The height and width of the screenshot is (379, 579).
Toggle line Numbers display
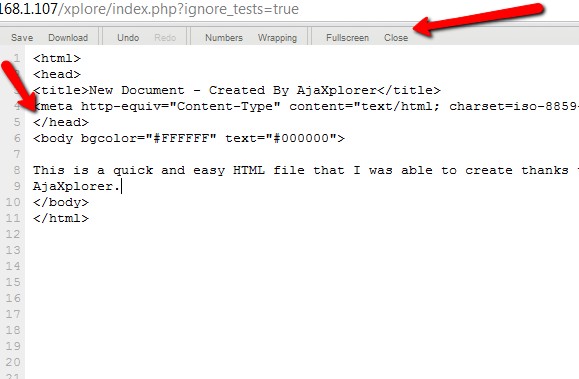coord(224,38)
